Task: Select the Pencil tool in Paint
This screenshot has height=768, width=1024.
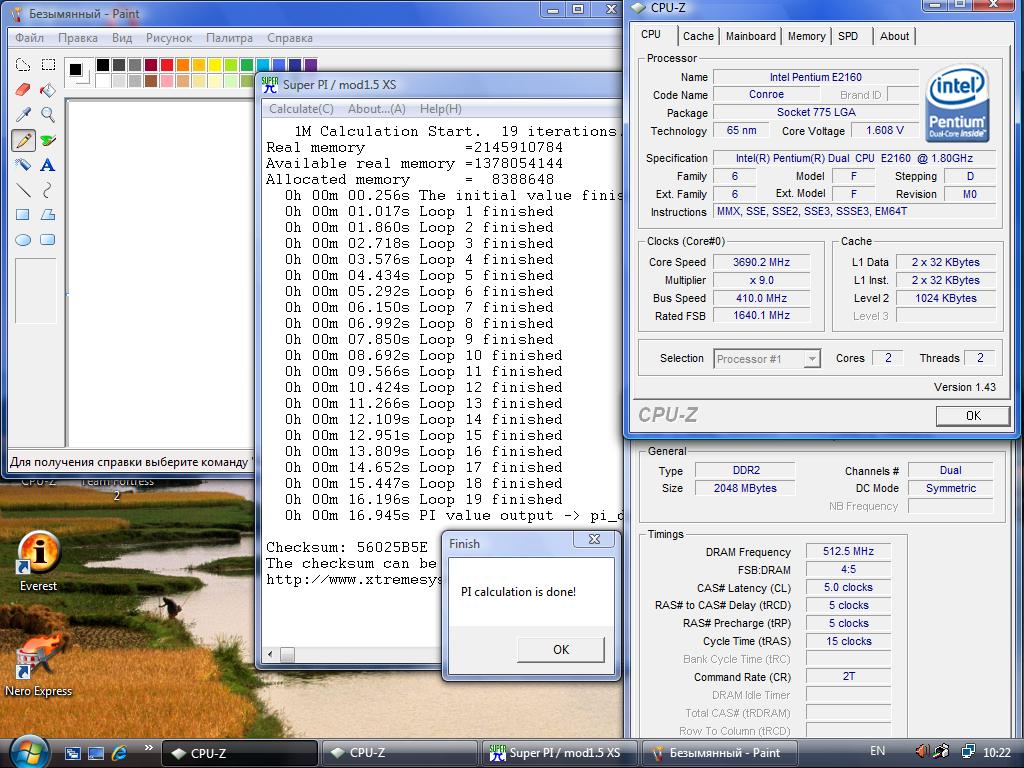Action: 23,140
